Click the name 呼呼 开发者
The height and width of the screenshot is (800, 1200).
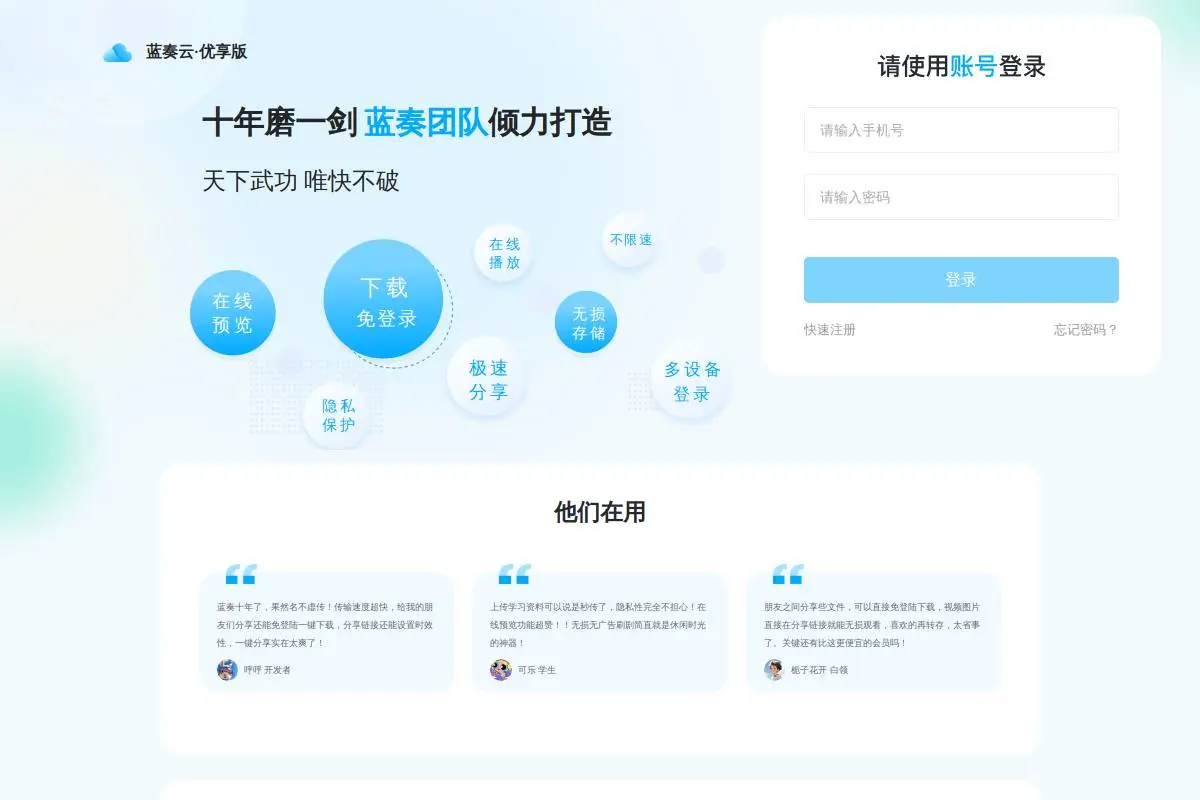coord(267,670)
